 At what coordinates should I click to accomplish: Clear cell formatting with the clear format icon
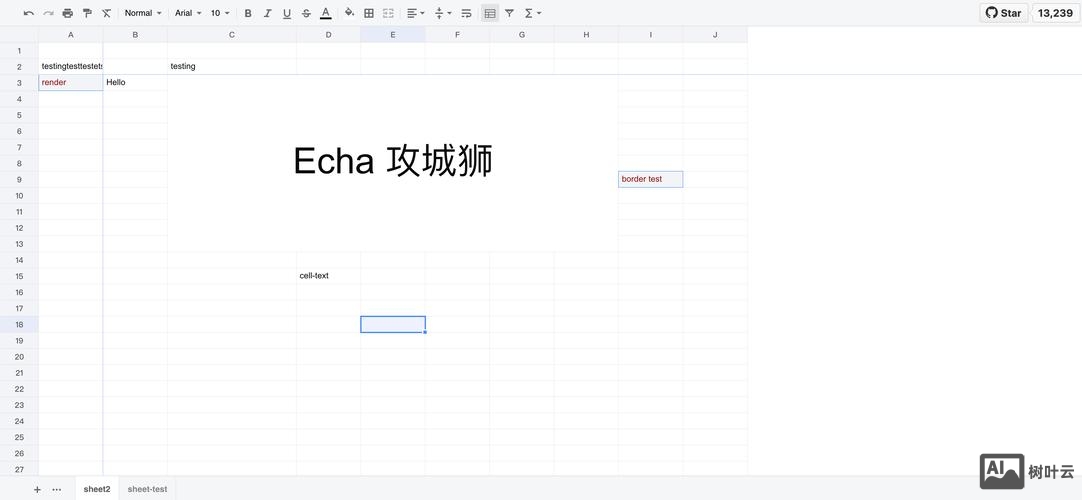(x=106, y=13)
